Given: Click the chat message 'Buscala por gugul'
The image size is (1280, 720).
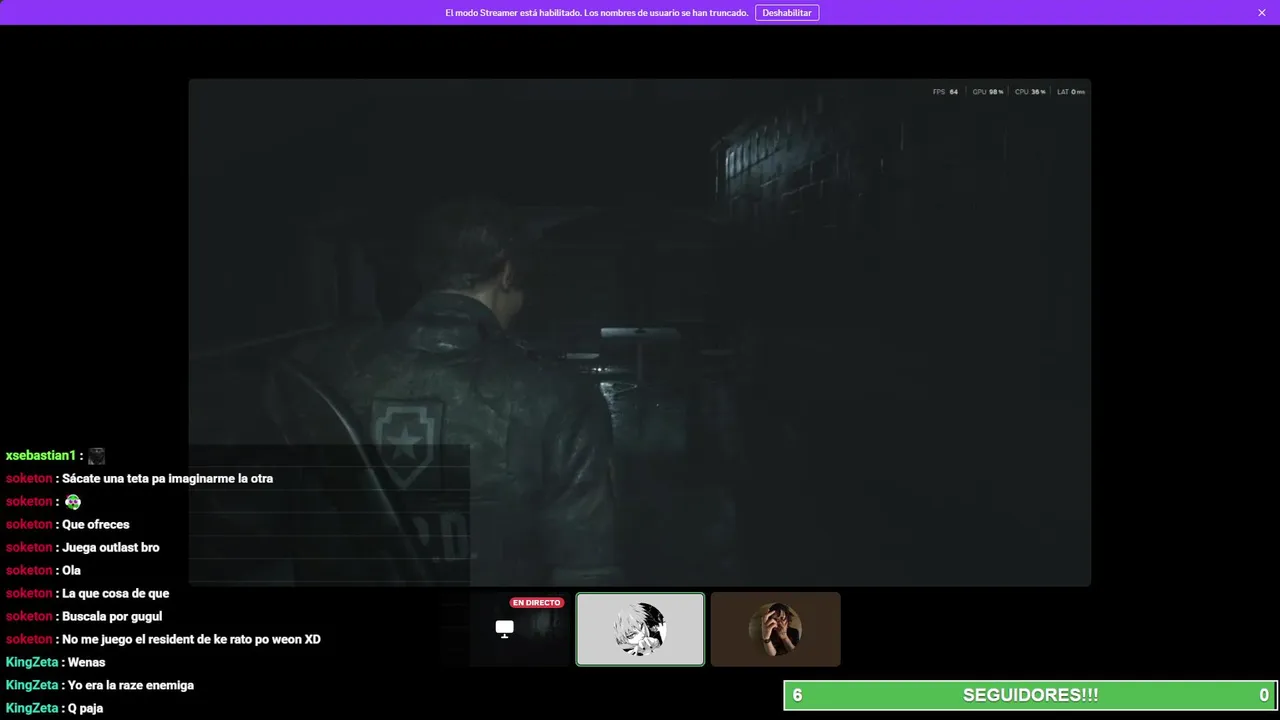Looking at the screenshot, I should tap(112, 617).
